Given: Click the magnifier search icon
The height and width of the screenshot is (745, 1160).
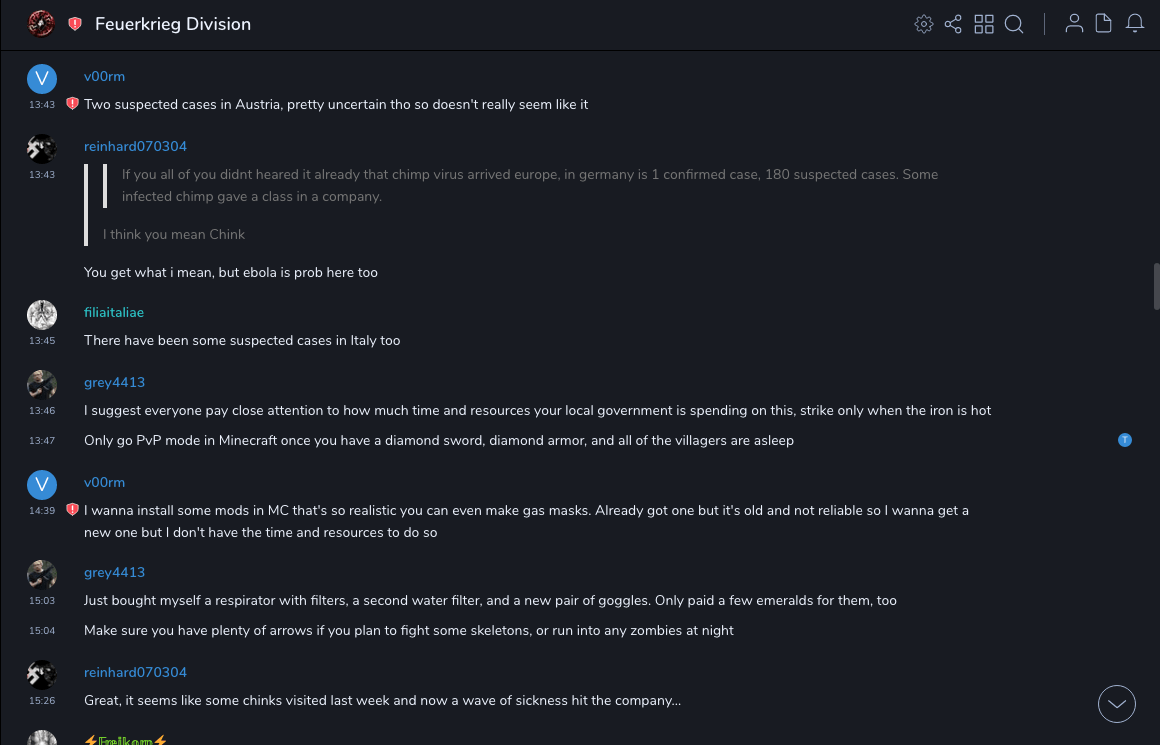Looking at the screenshot, I should [x=1014, y=24].
